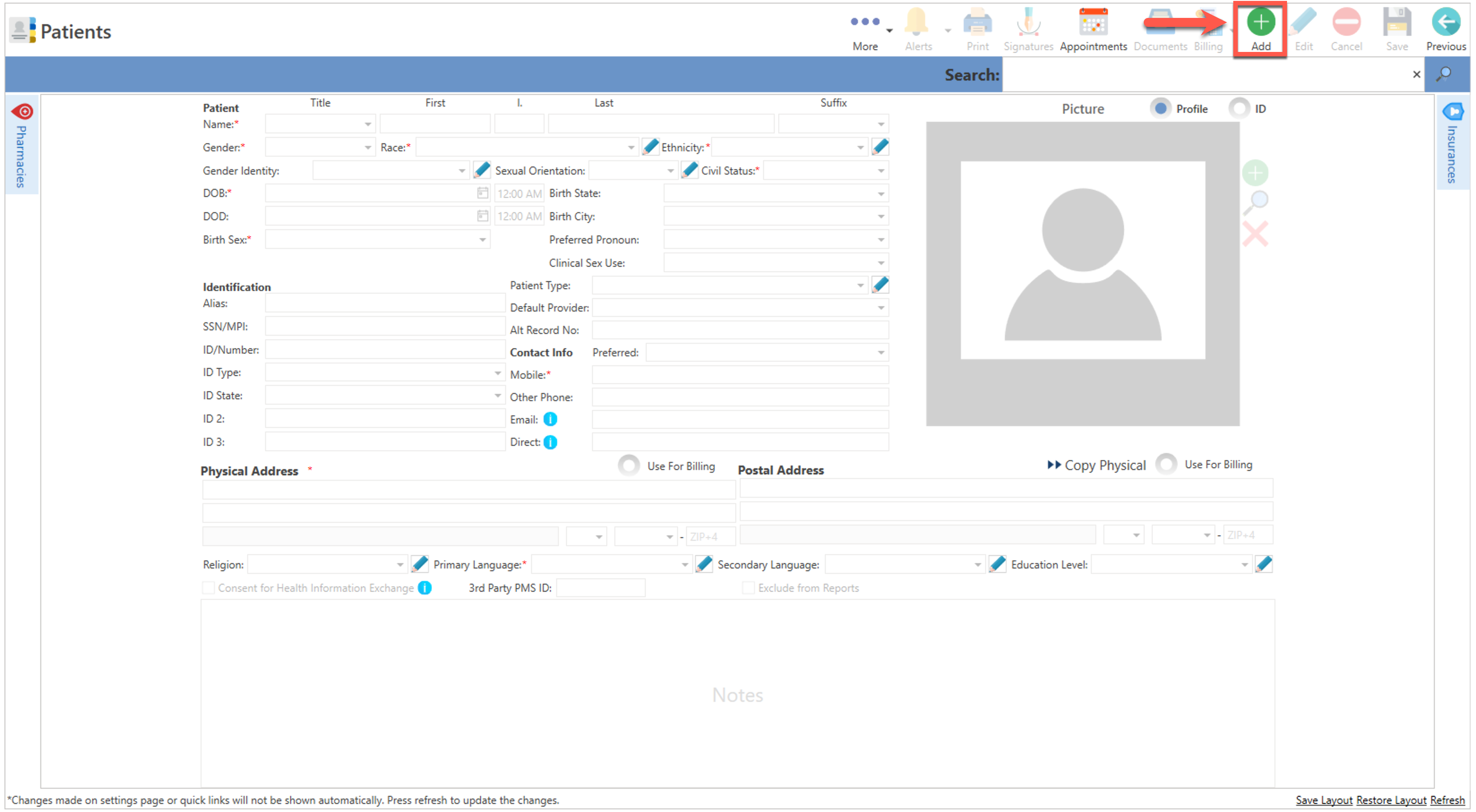
Task: Click the search magnifier icon
Action: [x=1443, y=74]
